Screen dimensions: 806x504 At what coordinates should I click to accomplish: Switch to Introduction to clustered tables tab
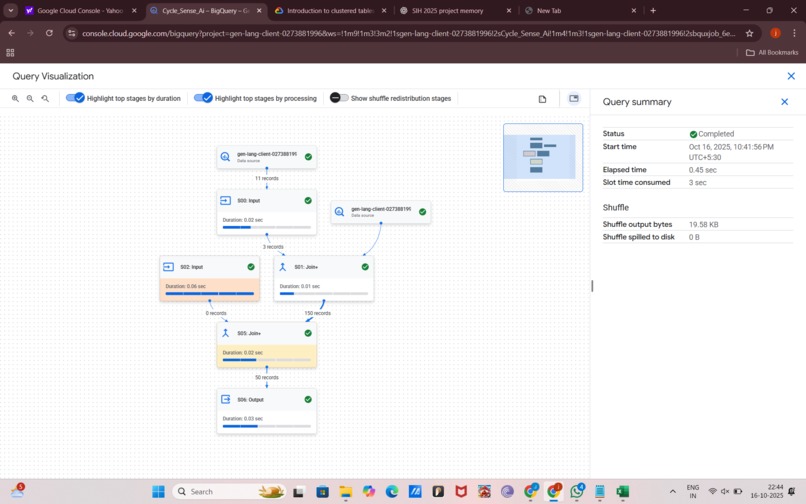coord(331,10)
